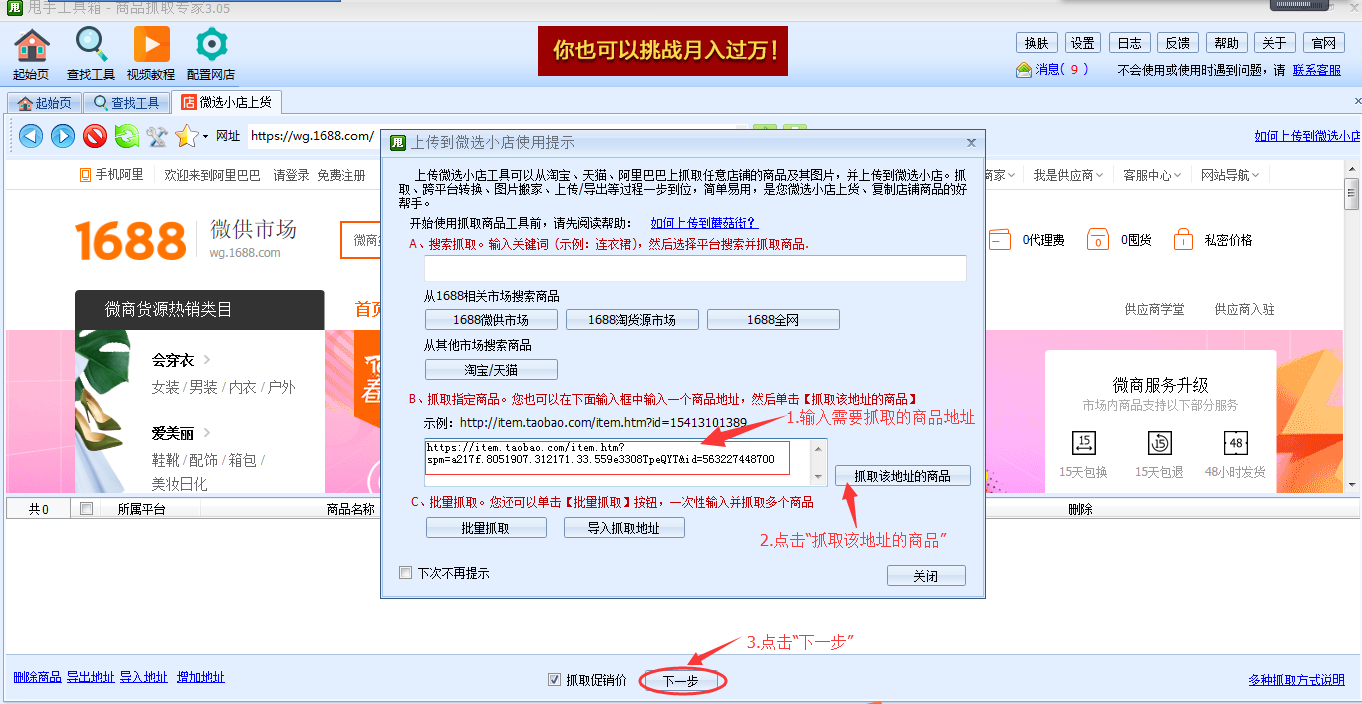Select the 微选小店上货 tab
Image resolution: width=1362 pixels, height=704 pixels.
[x=227, y=102]
